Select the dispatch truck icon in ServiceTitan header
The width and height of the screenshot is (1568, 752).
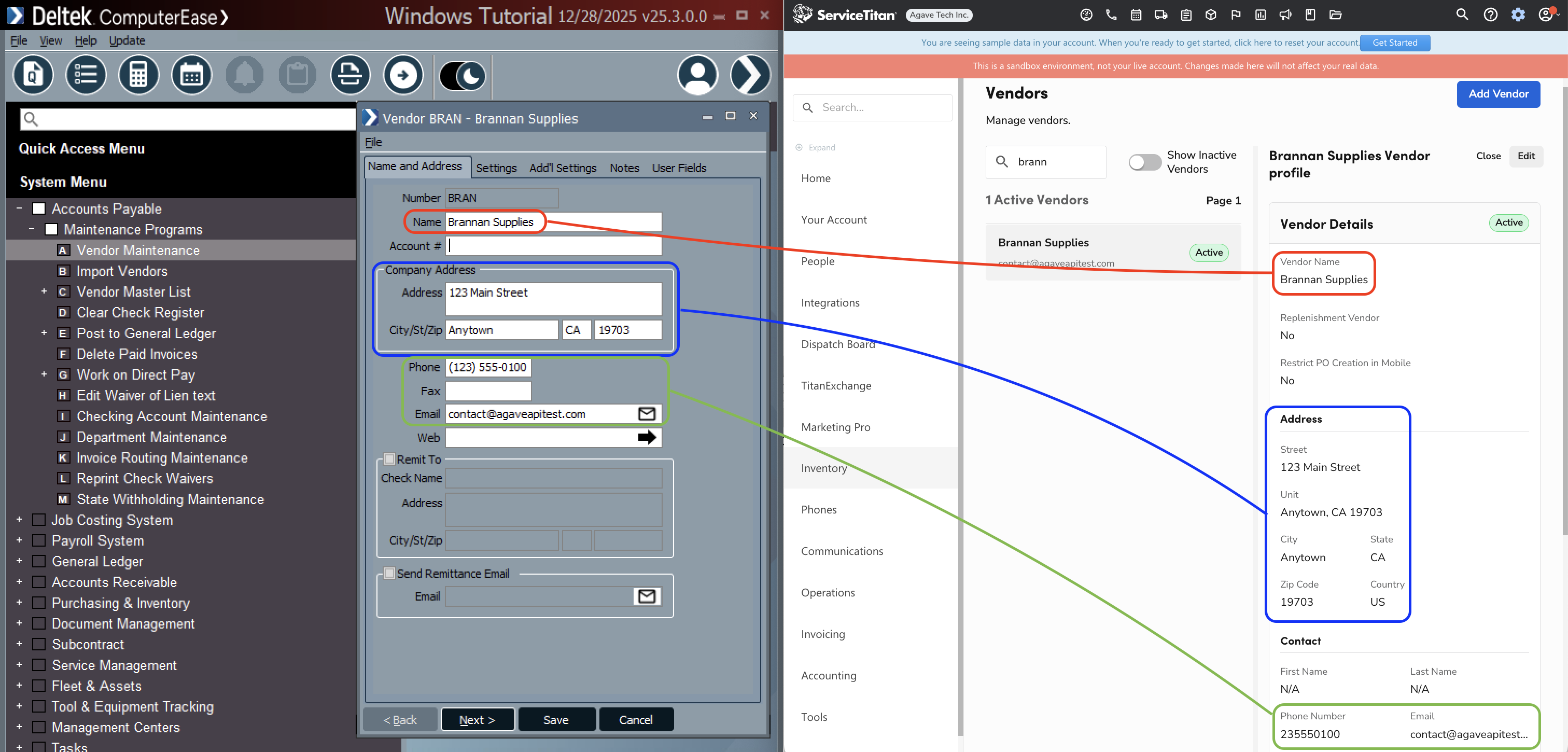[x=1161, y=15]
